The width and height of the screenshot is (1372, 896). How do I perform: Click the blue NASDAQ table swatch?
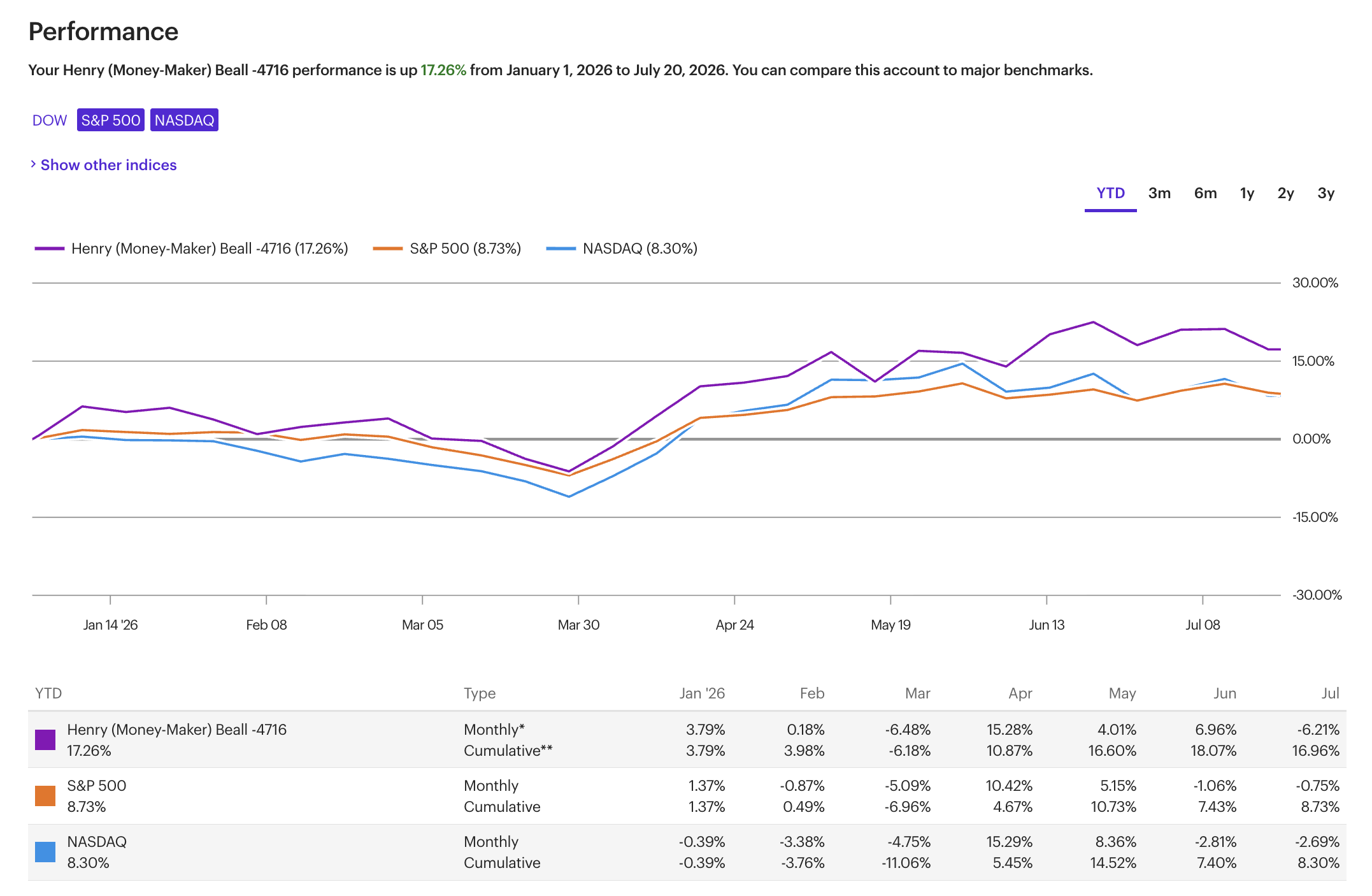(45, 852)
